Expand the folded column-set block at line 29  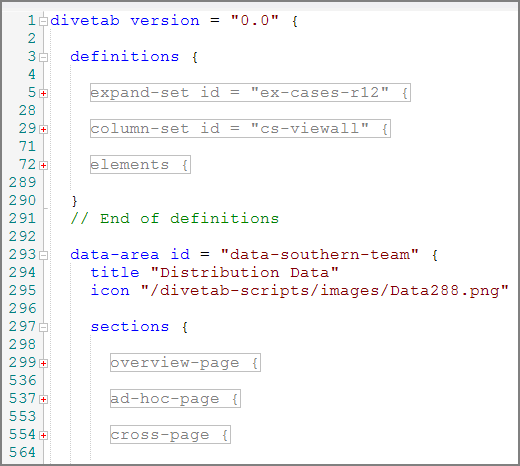(43, 130)
